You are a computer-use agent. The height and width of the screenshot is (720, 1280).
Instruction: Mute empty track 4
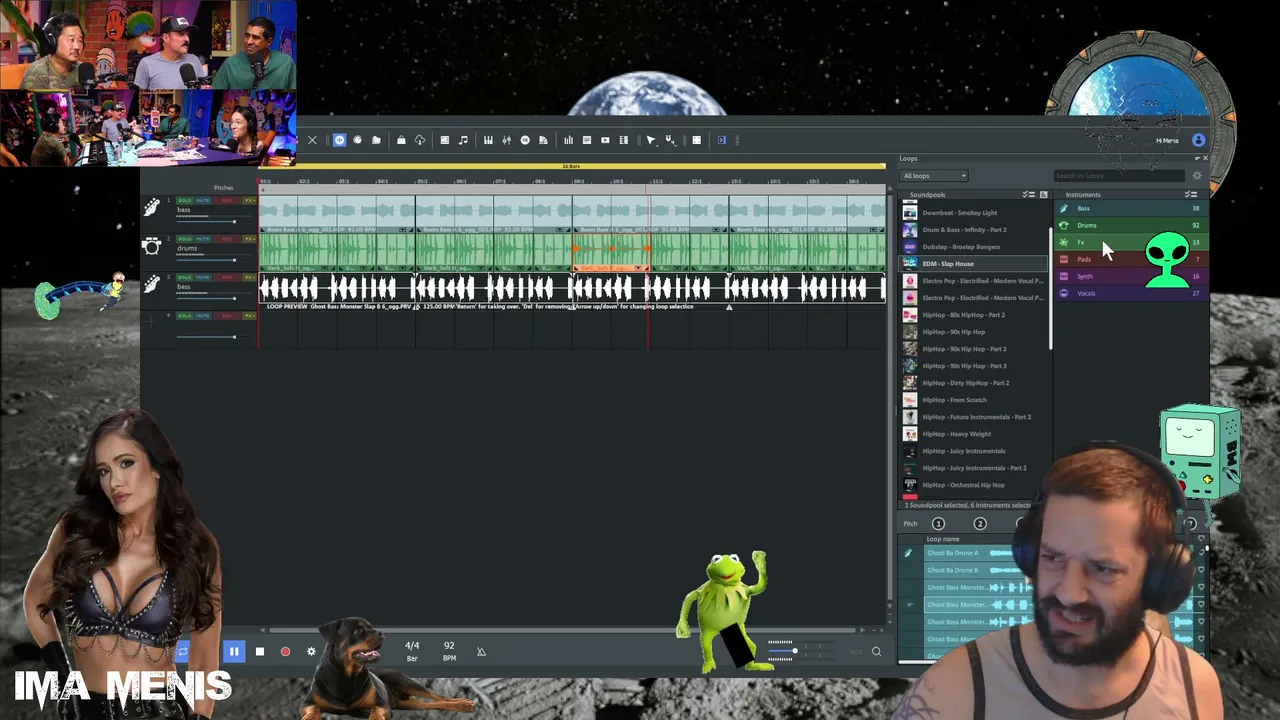click(x=203, y=316)
